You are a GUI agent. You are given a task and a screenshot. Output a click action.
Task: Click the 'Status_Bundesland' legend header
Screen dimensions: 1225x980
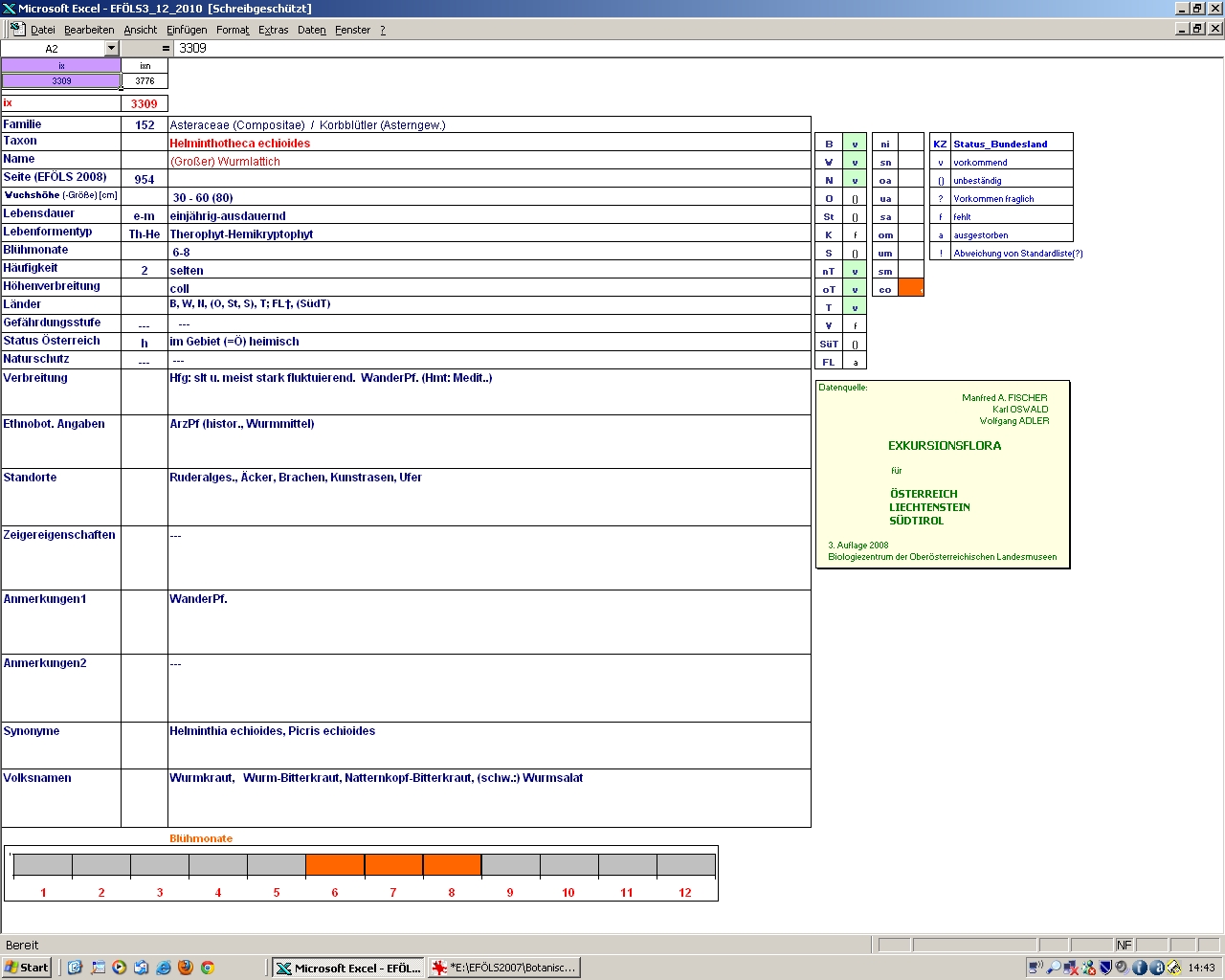(x=1012, y=144)
